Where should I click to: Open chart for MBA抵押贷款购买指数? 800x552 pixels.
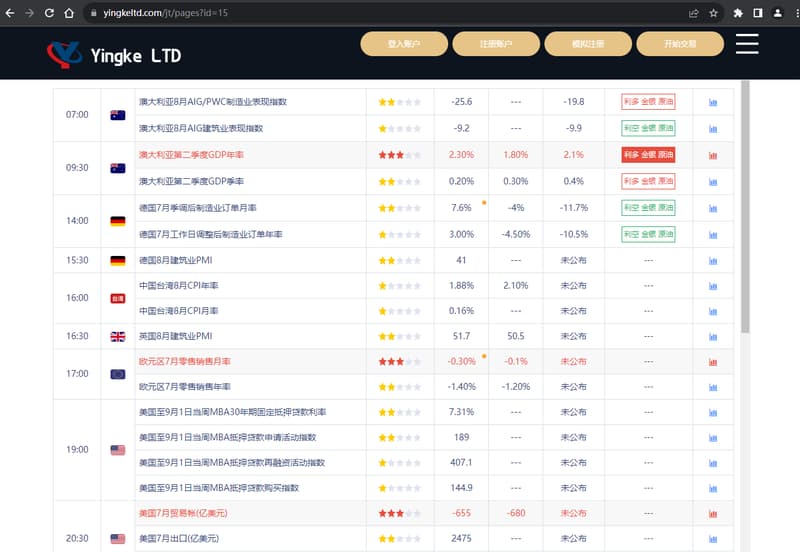713,489
